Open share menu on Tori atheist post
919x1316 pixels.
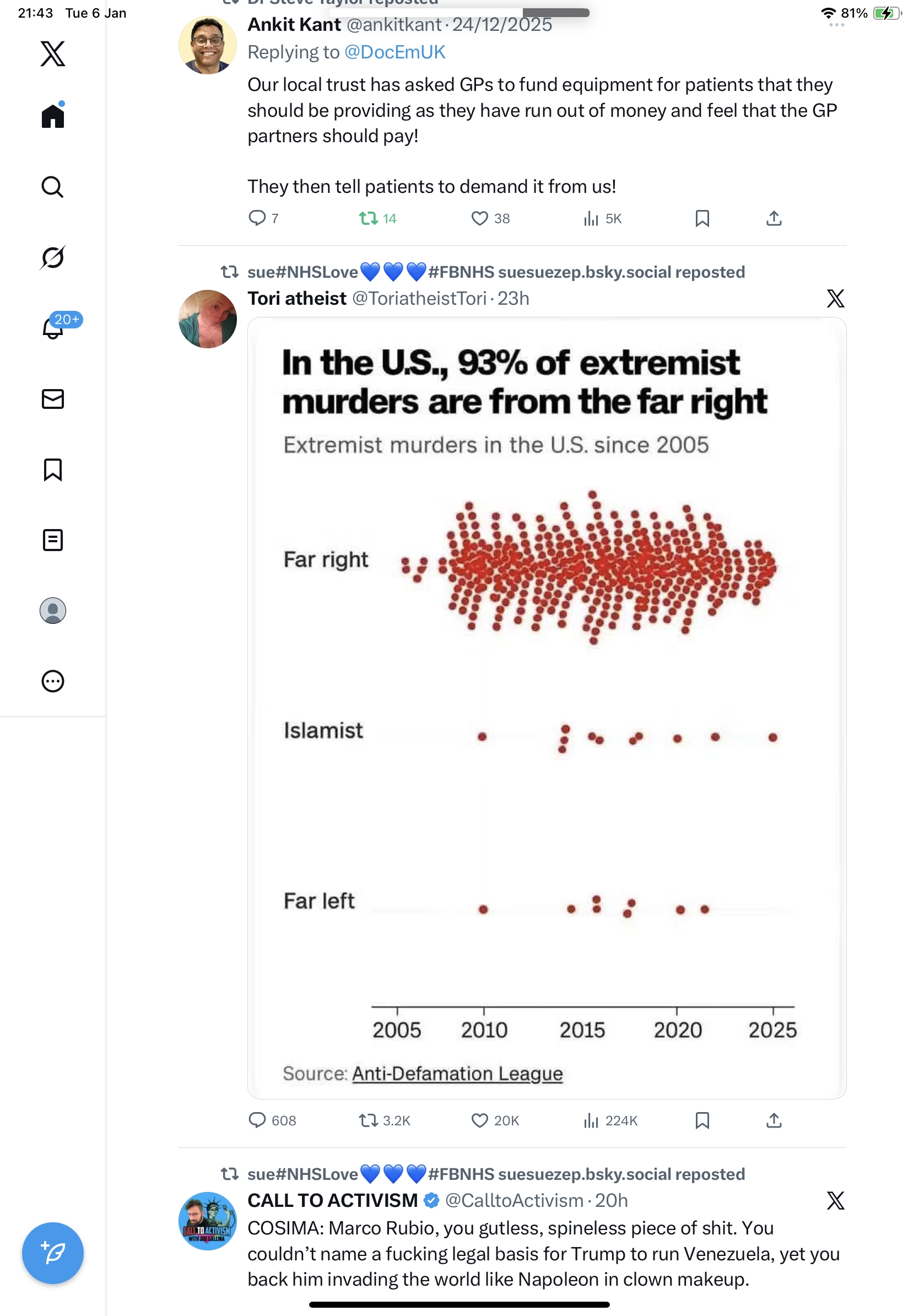point(774,1120)
